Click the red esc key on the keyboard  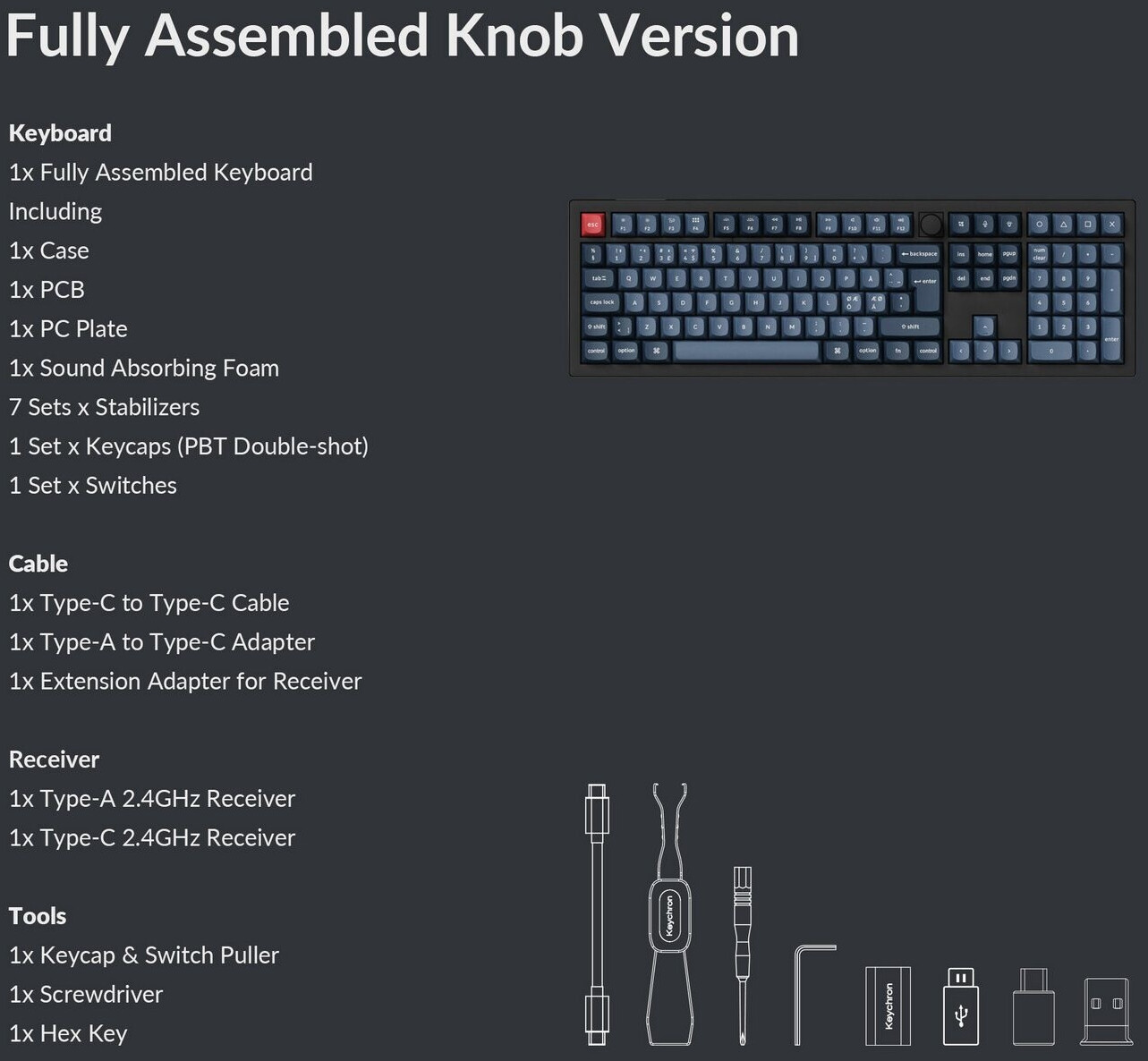click(x=592, y=225)
